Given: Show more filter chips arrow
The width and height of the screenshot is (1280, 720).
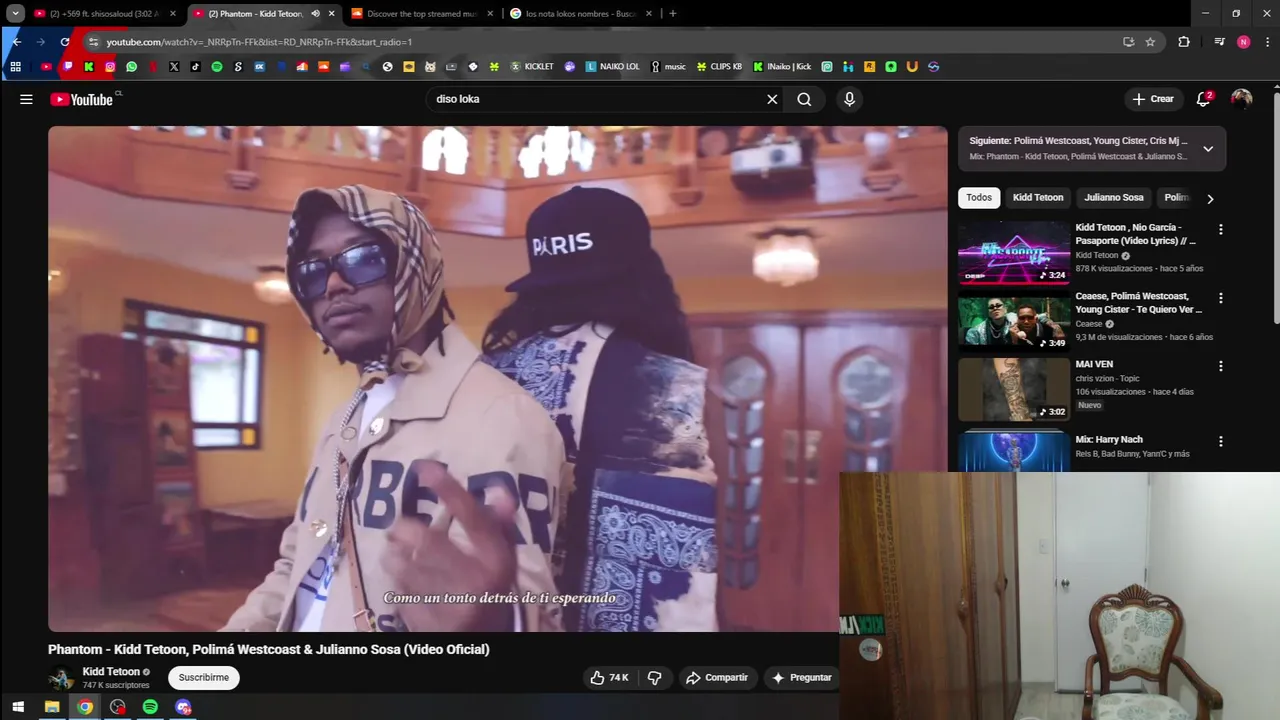Looking at the screenshot, I should click(1210, 198).
